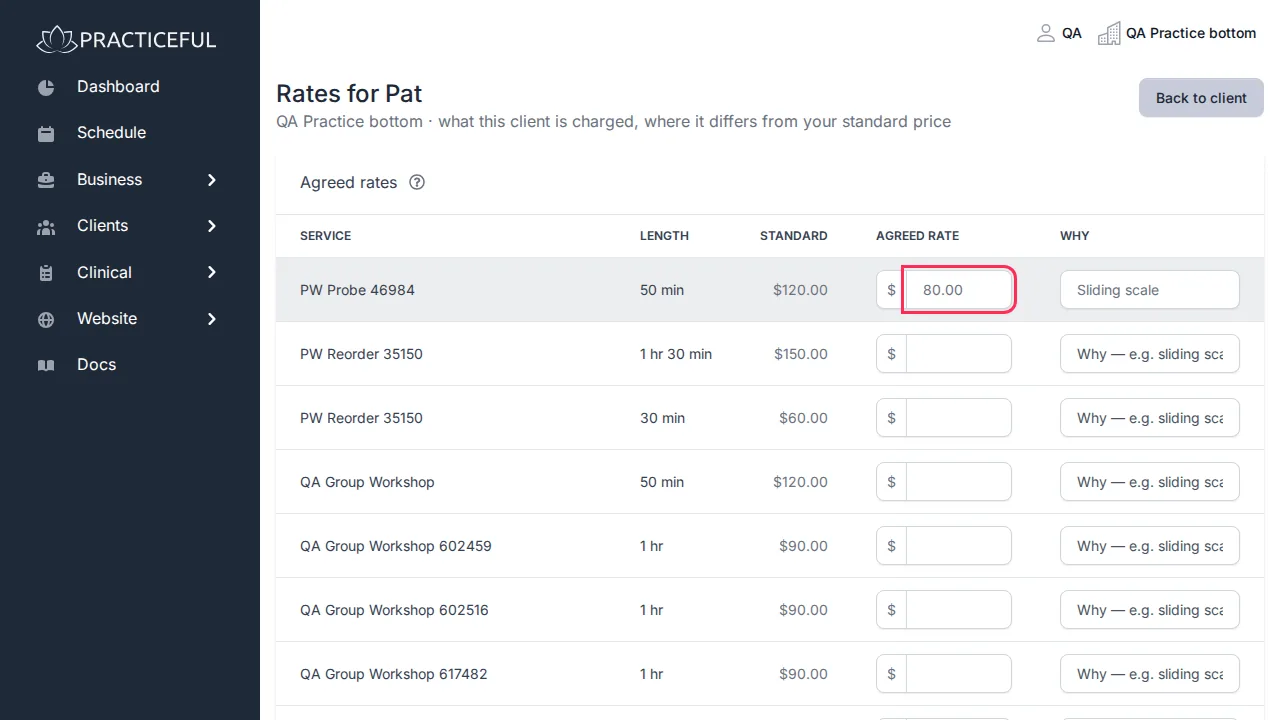
Task: Click the SERVICE column header
Action: (325, 236)
